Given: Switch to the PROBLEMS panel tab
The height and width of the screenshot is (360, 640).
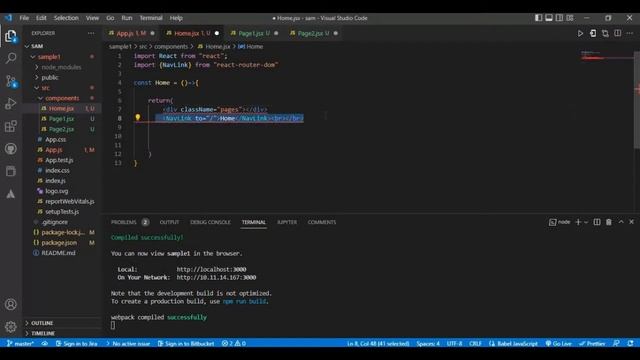Looking at the screenshot, I should [129, 222].
